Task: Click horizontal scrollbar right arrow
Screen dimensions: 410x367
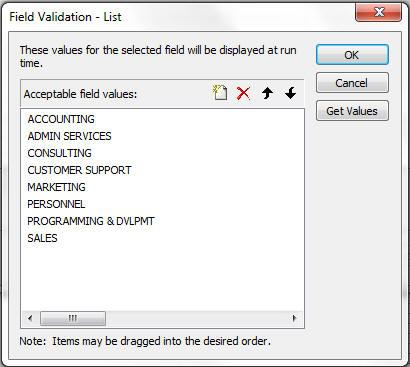Action: (294, 318)
